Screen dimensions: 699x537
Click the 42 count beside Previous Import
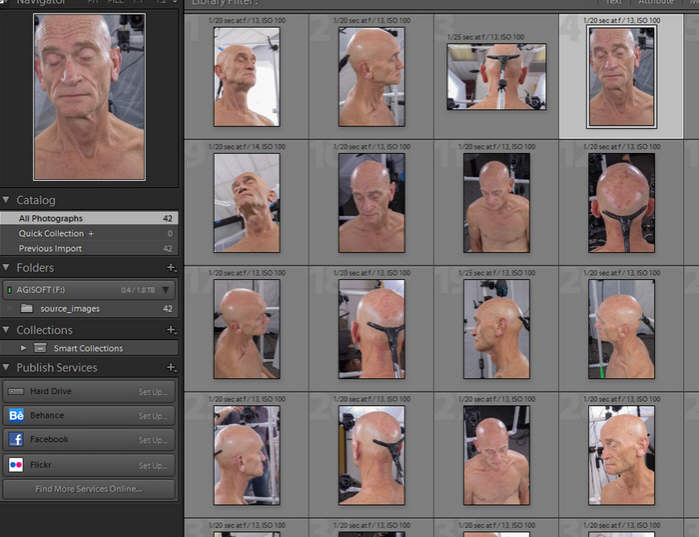tap(167, 249)
